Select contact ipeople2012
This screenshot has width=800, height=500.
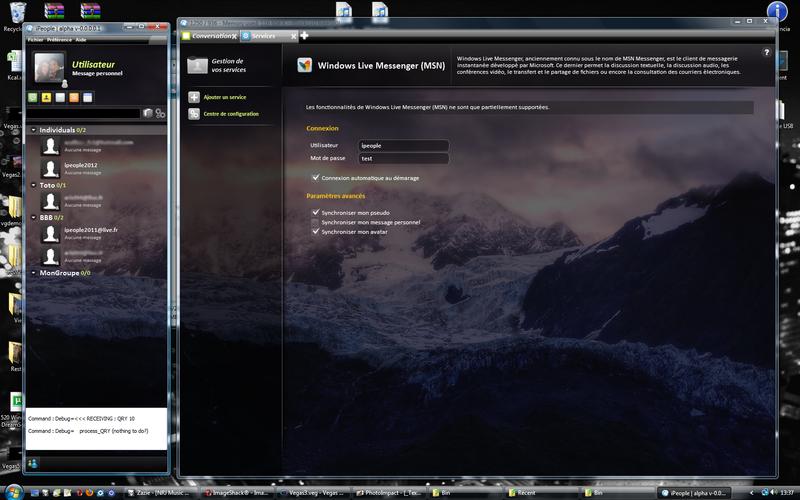click(x=81, y=165)
